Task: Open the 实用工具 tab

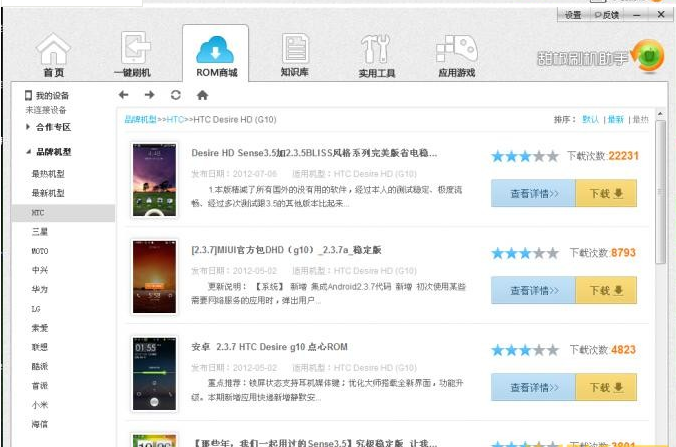Action: [x=376, y=55]
